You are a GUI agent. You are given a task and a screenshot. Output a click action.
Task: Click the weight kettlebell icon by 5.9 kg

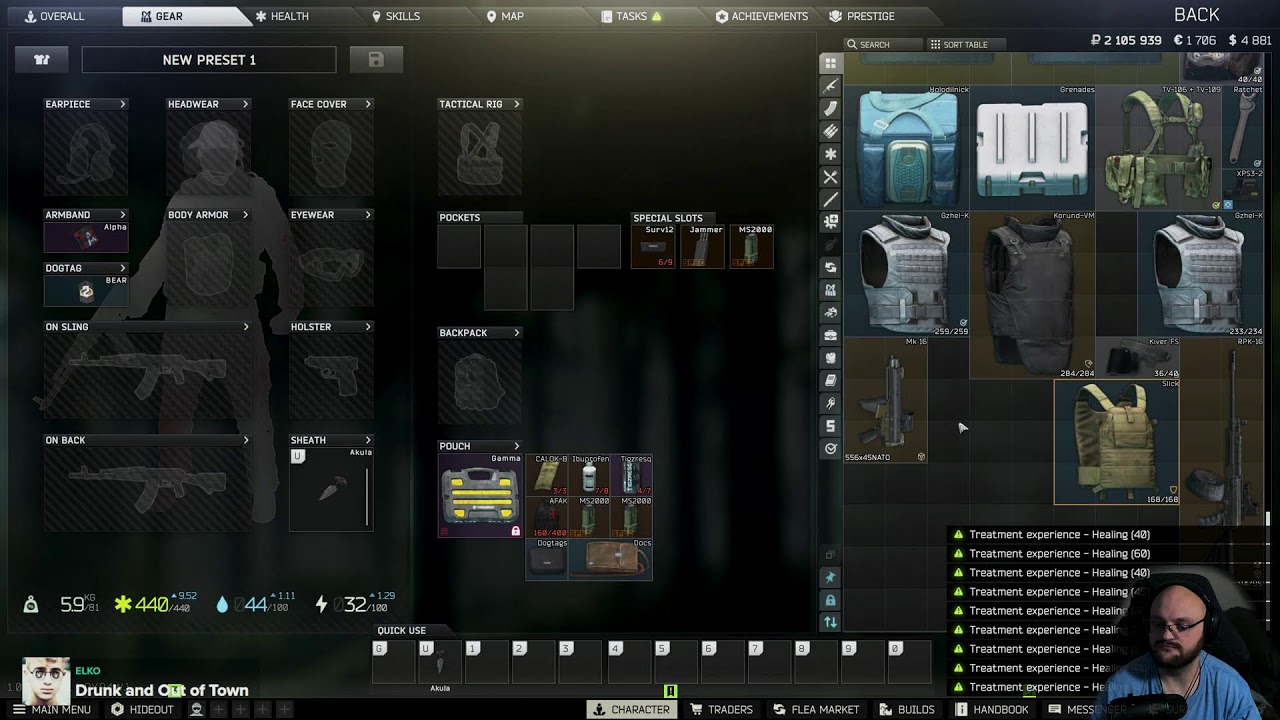pos(31,604)
